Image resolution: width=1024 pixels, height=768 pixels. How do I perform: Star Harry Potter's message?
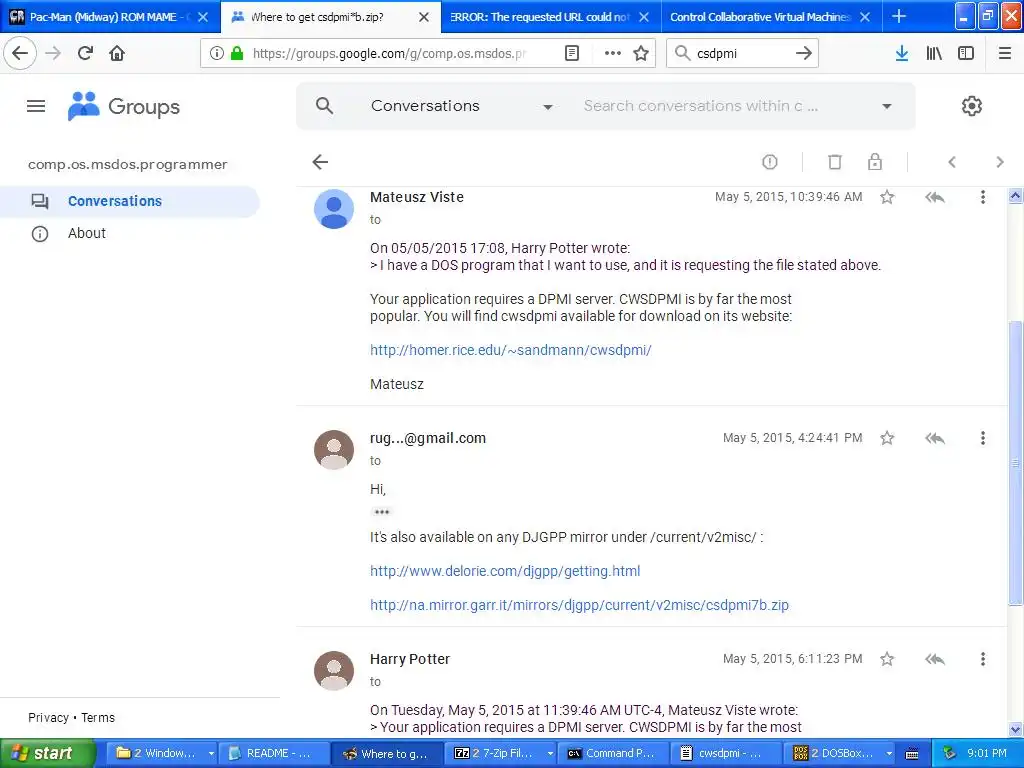[887, 659]
